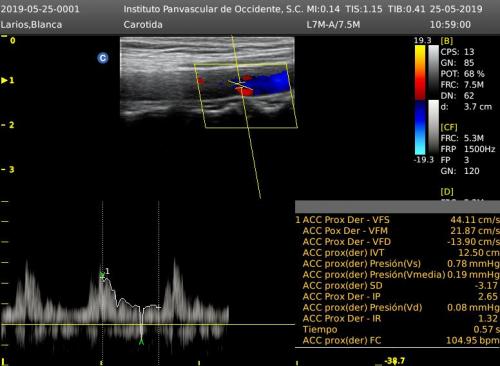
Task: Select the [CF] color flow parameters header
Action: pyautogui.click(x=449, y=127)
